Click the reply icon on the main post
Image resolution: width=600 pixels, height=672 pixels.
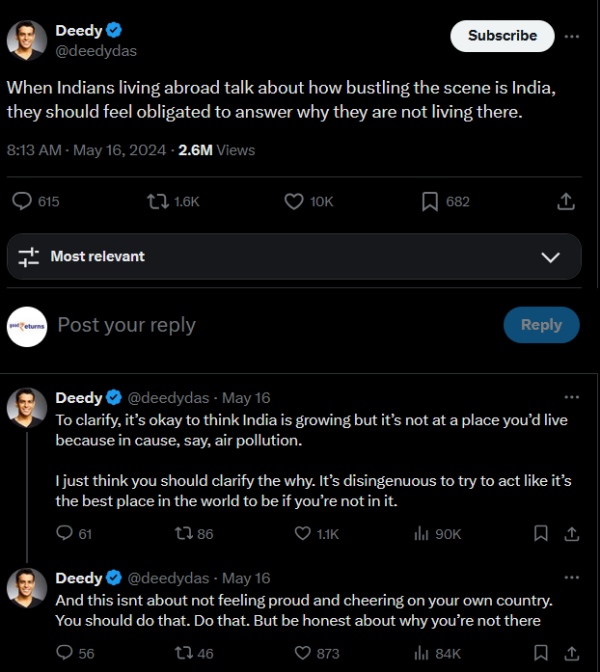pyautogui.click(x=22, y=201)
